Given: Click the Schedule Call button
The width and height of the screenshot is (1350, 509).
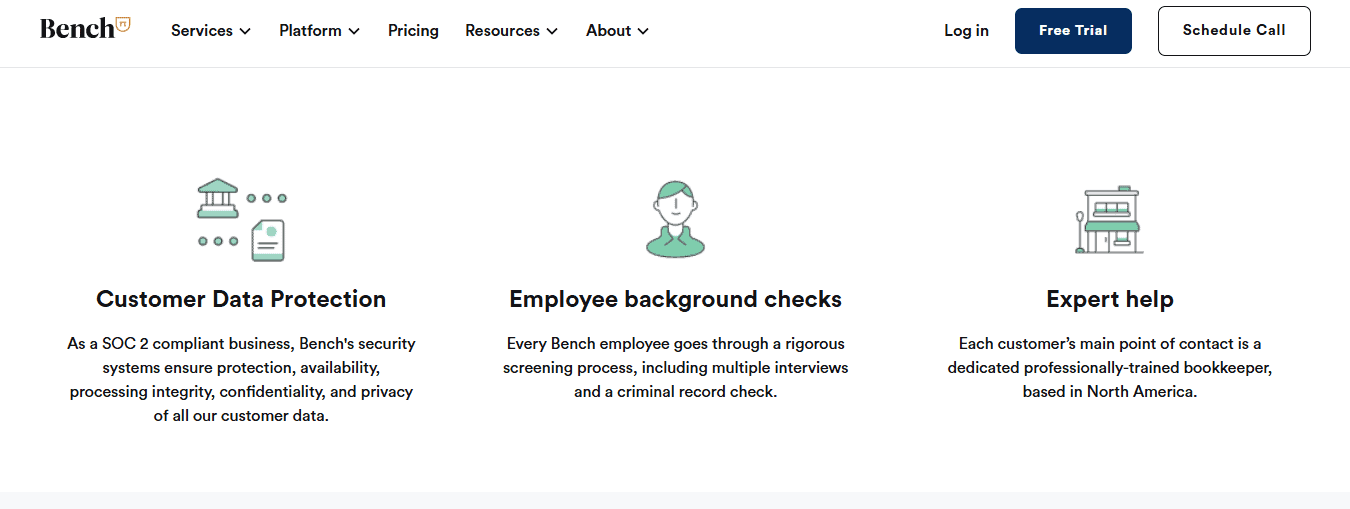Looking at the screenshot, I should pos(1234,31).
